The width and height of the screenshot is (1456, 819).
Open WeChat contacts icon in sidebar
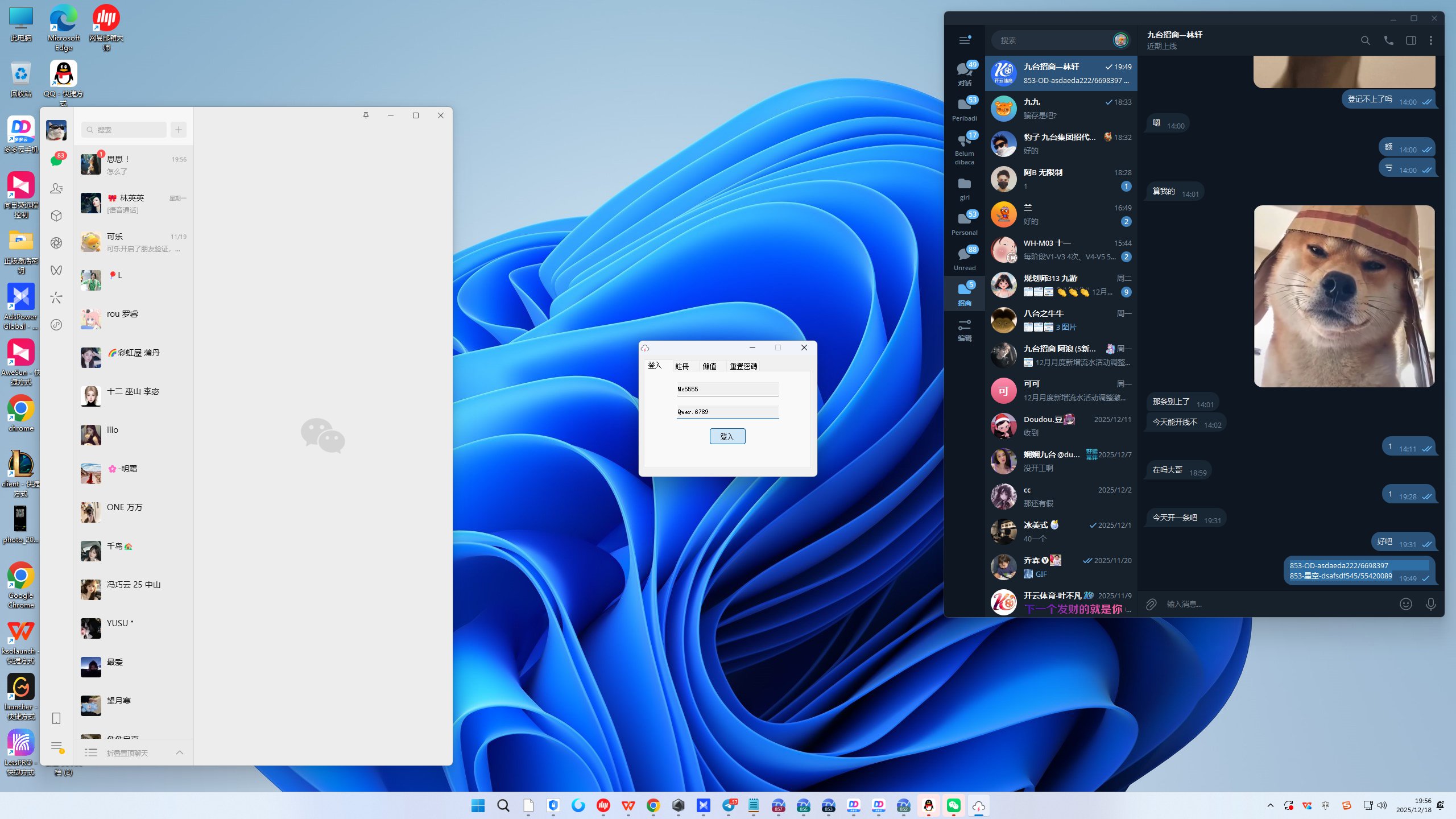pos(56,188)
